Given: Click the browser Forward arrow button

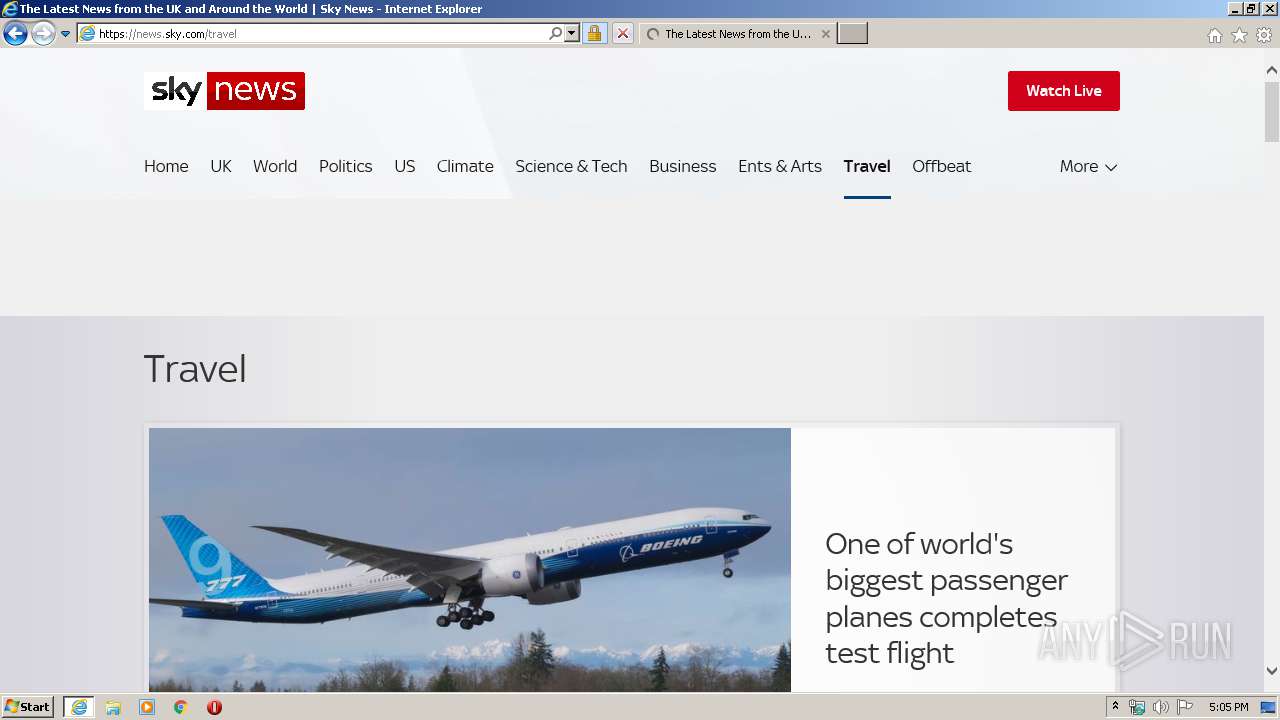Looking at the screenshot, I should [43, 34].
